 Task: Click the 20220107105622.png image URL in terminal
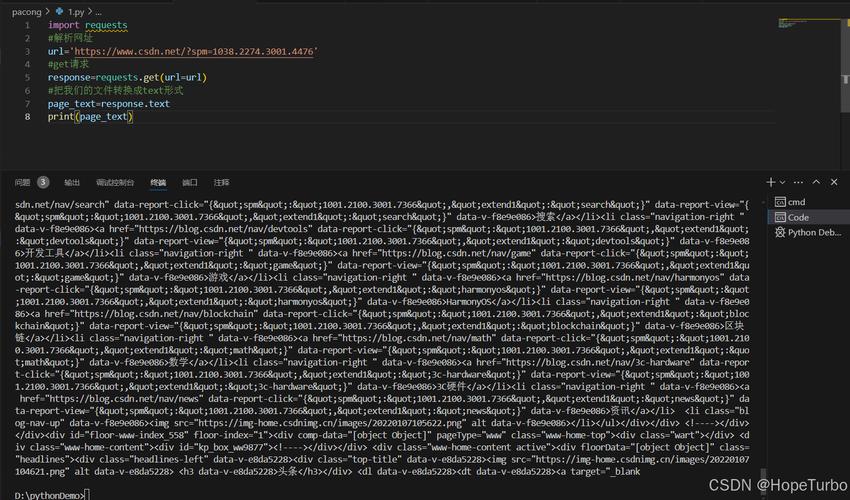click(331, 423)
